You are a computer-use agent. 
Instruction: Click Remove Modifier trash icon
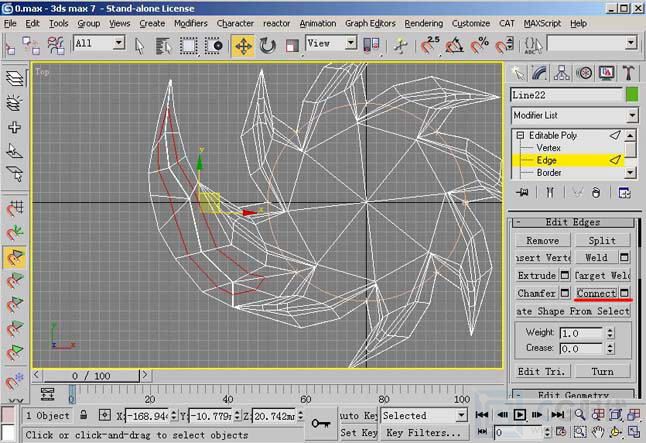[596, 192]
